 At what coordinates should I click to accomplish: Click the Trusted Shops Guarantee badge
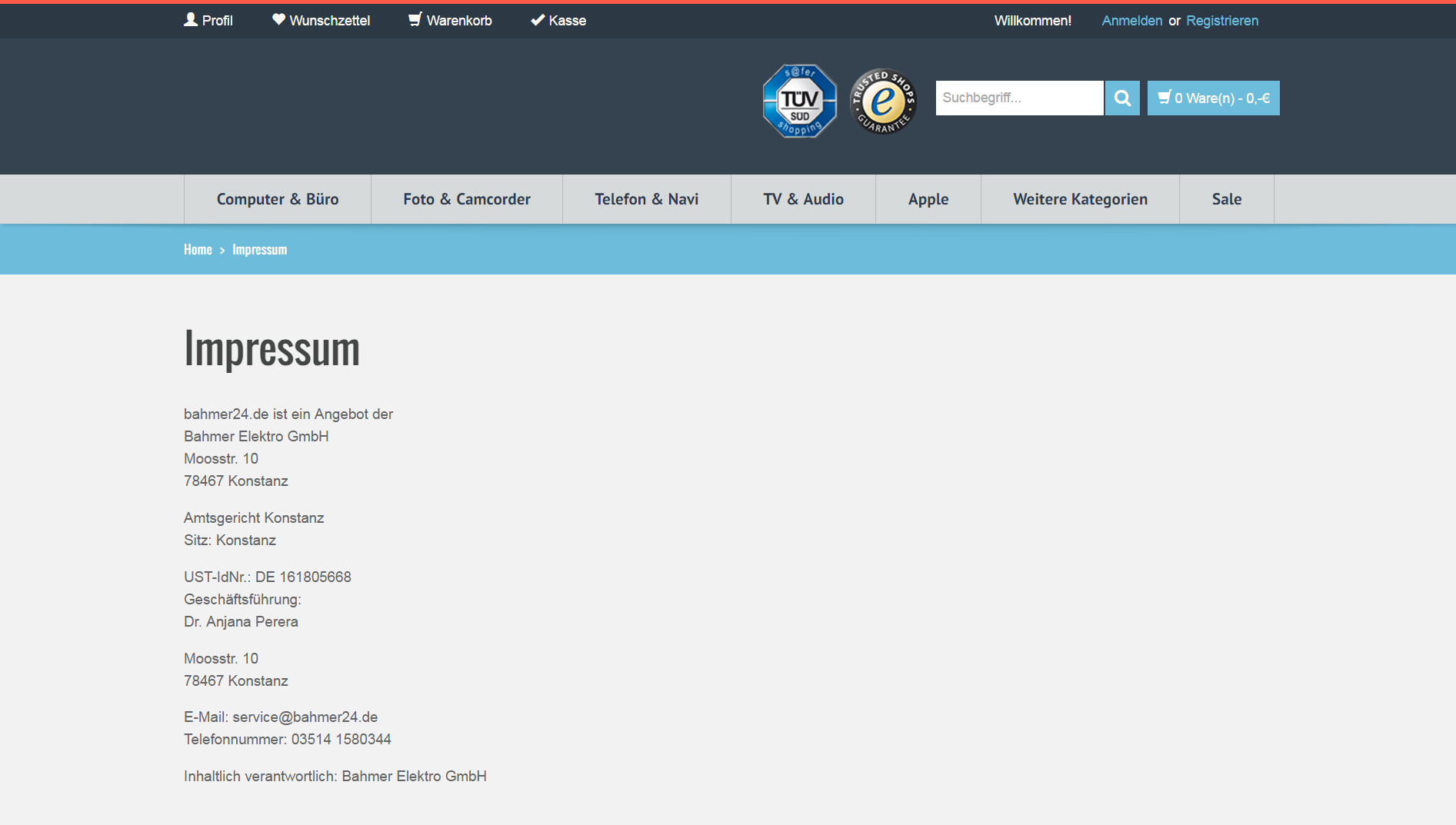(x=883, y=101)
